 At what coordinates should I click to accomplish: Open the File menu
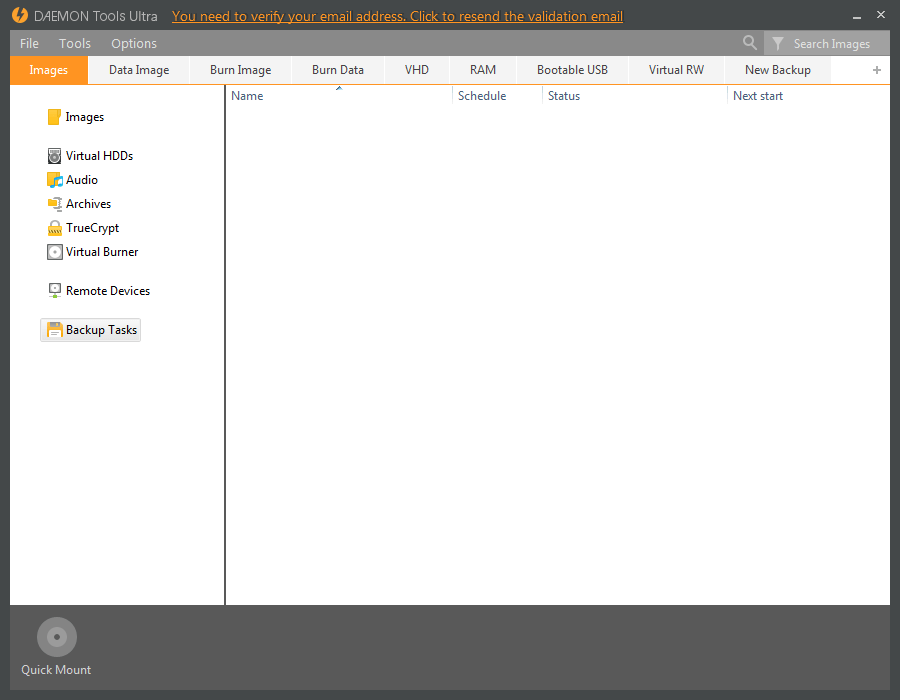click(x=28, y=43)
